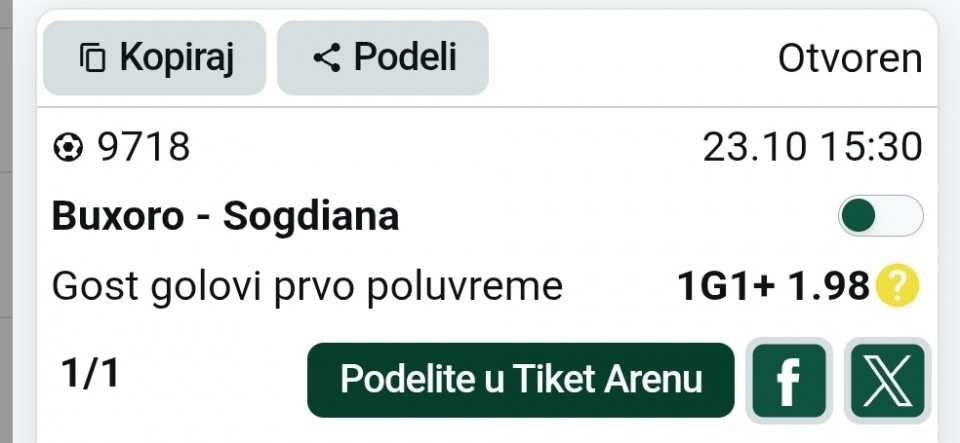This screenshot has width=960, height=443.
Task: Open the Sogdiana away team name
Action: coord(310,216)
